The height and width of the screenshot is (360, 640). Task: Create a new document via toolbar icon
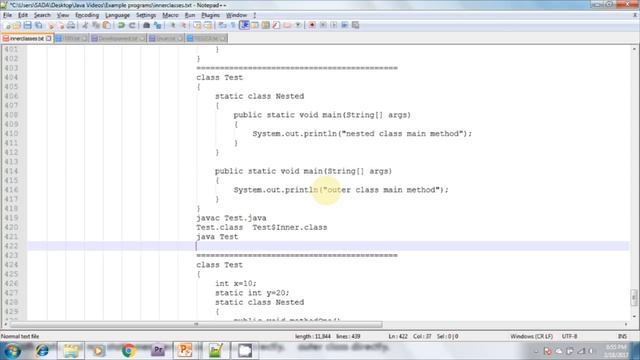tap(7, 25)
